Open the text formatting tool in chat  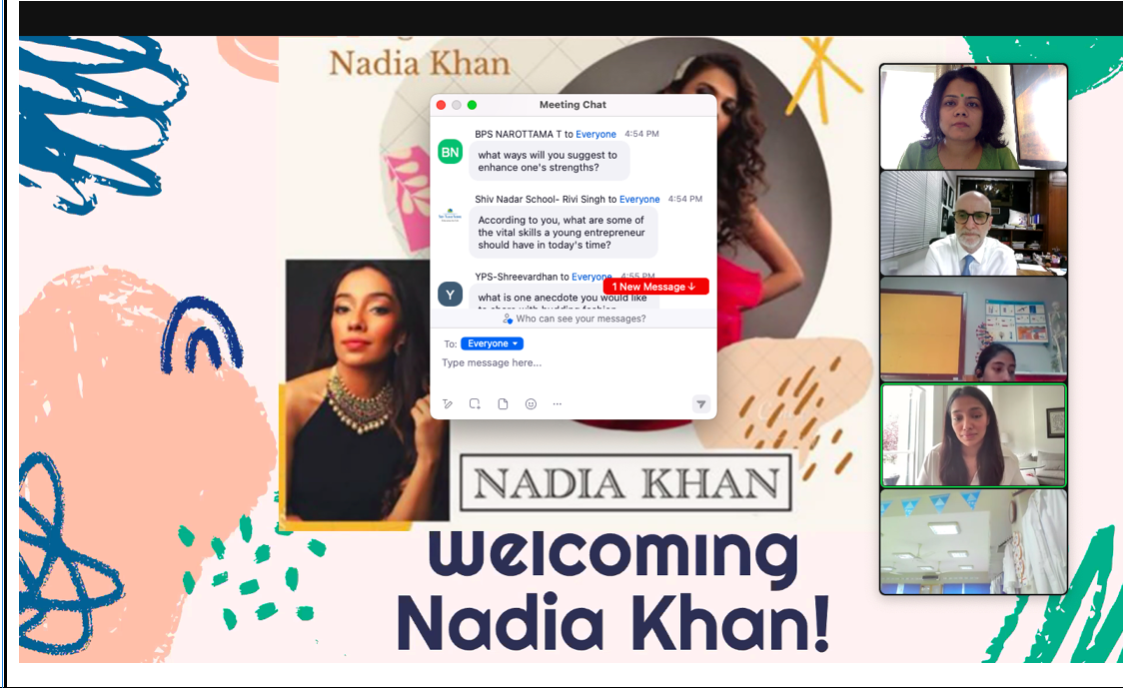pyautogui.click(x=448, y=404)
